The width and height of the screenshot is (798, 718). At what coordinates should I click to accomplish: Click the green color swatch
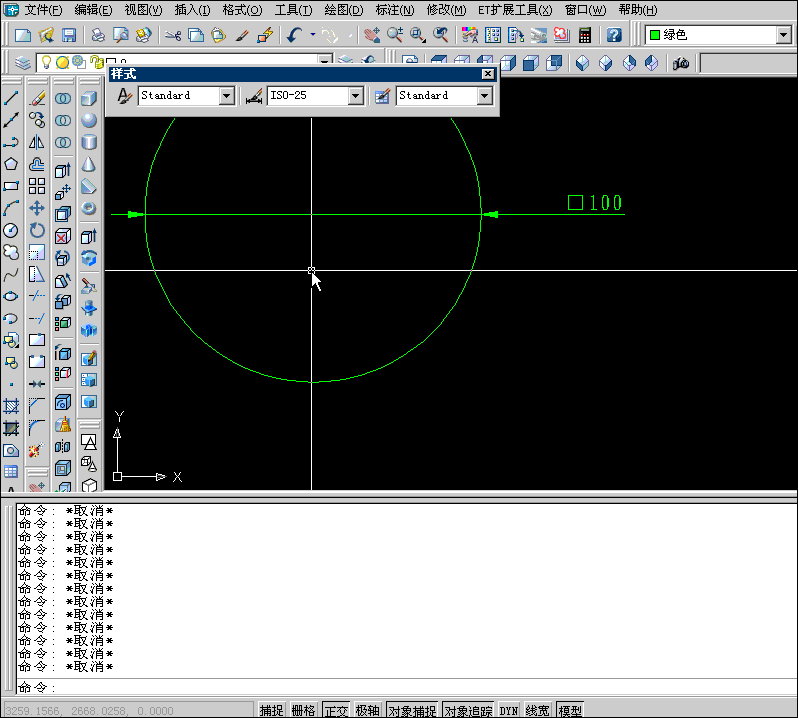[655, 35]
